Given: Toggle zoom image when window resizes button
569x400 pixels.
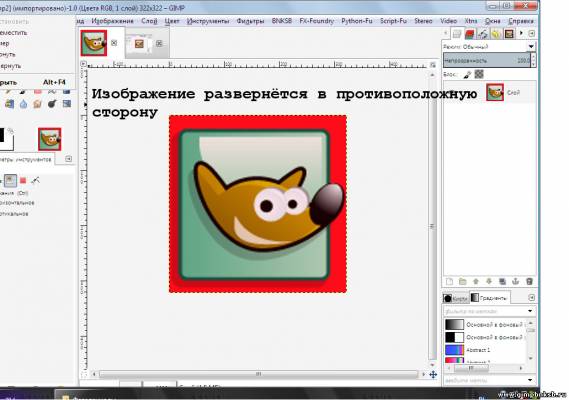Looking at the screenshot, I should [433, 65].
